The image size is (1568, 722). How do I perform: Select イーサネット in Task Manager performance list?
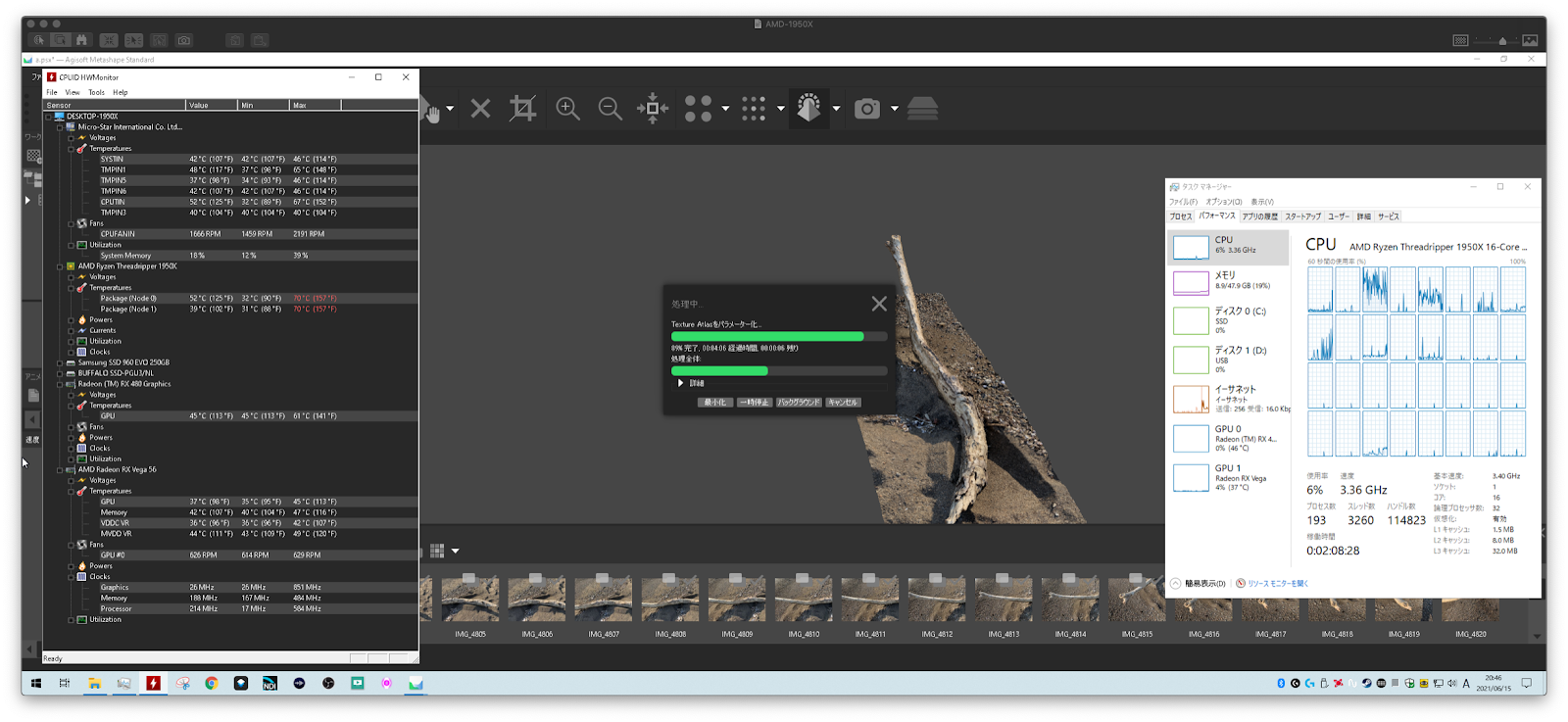tap(1229, 399)
